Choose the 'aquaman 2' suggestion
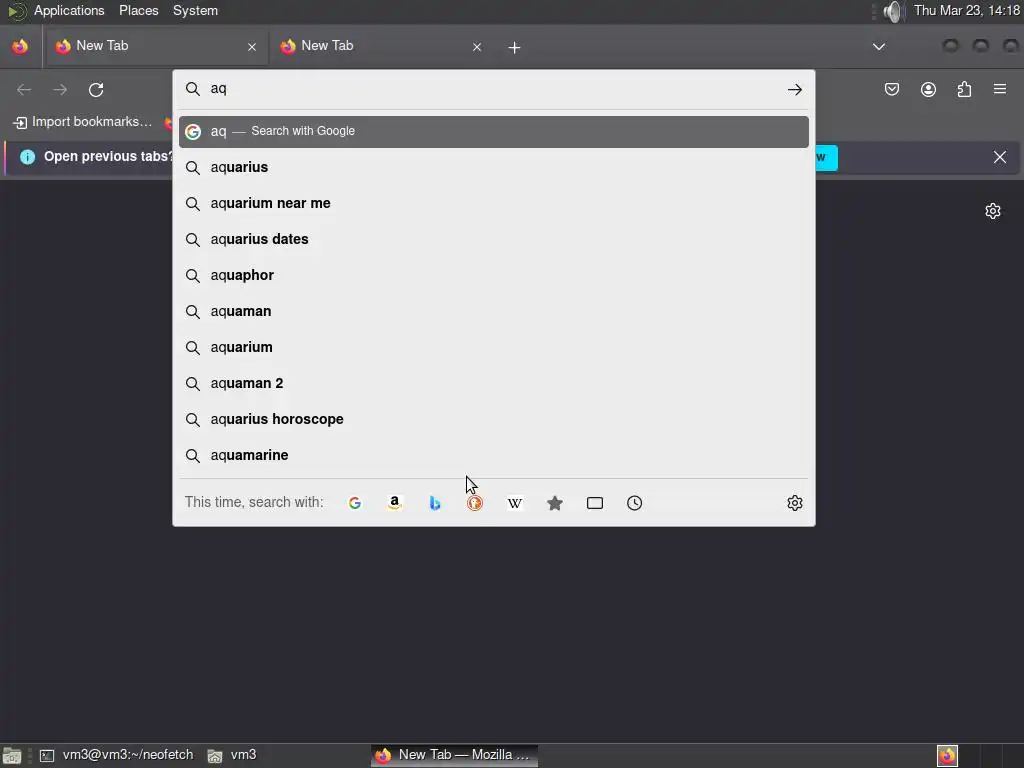The image size is (1024, 768). pos(494,383)
